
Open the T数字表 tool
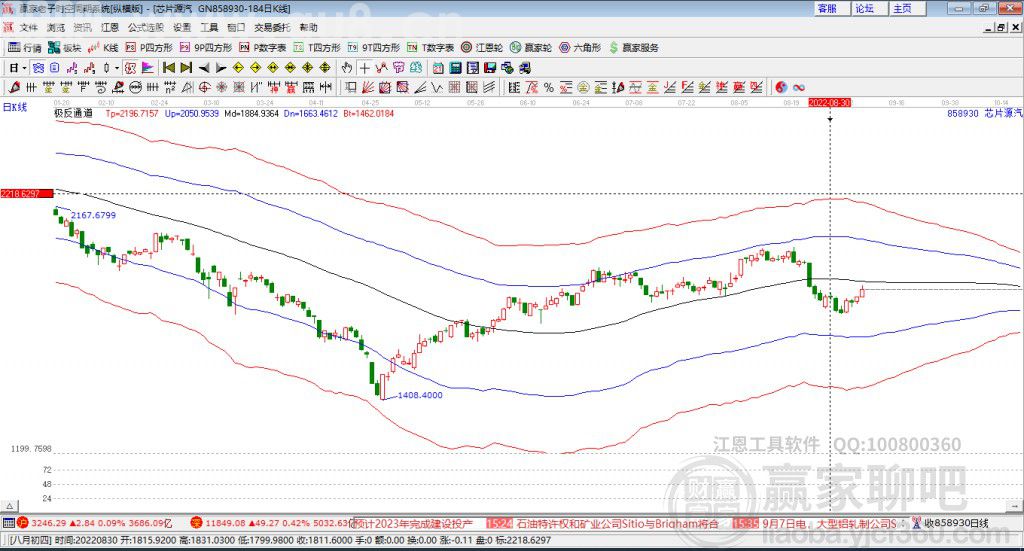pyautogui.click(x=430, y=48)
